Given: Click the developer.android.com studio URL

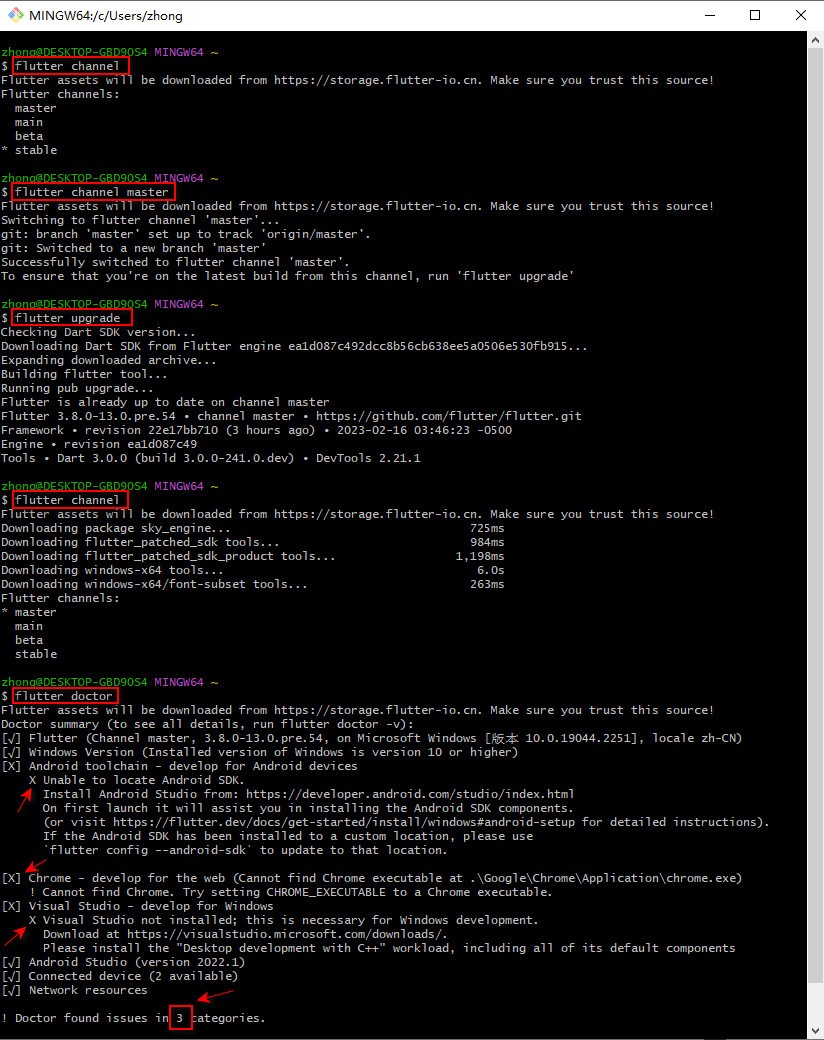Looking at the screenshot, I should click(x=410, y=794).
